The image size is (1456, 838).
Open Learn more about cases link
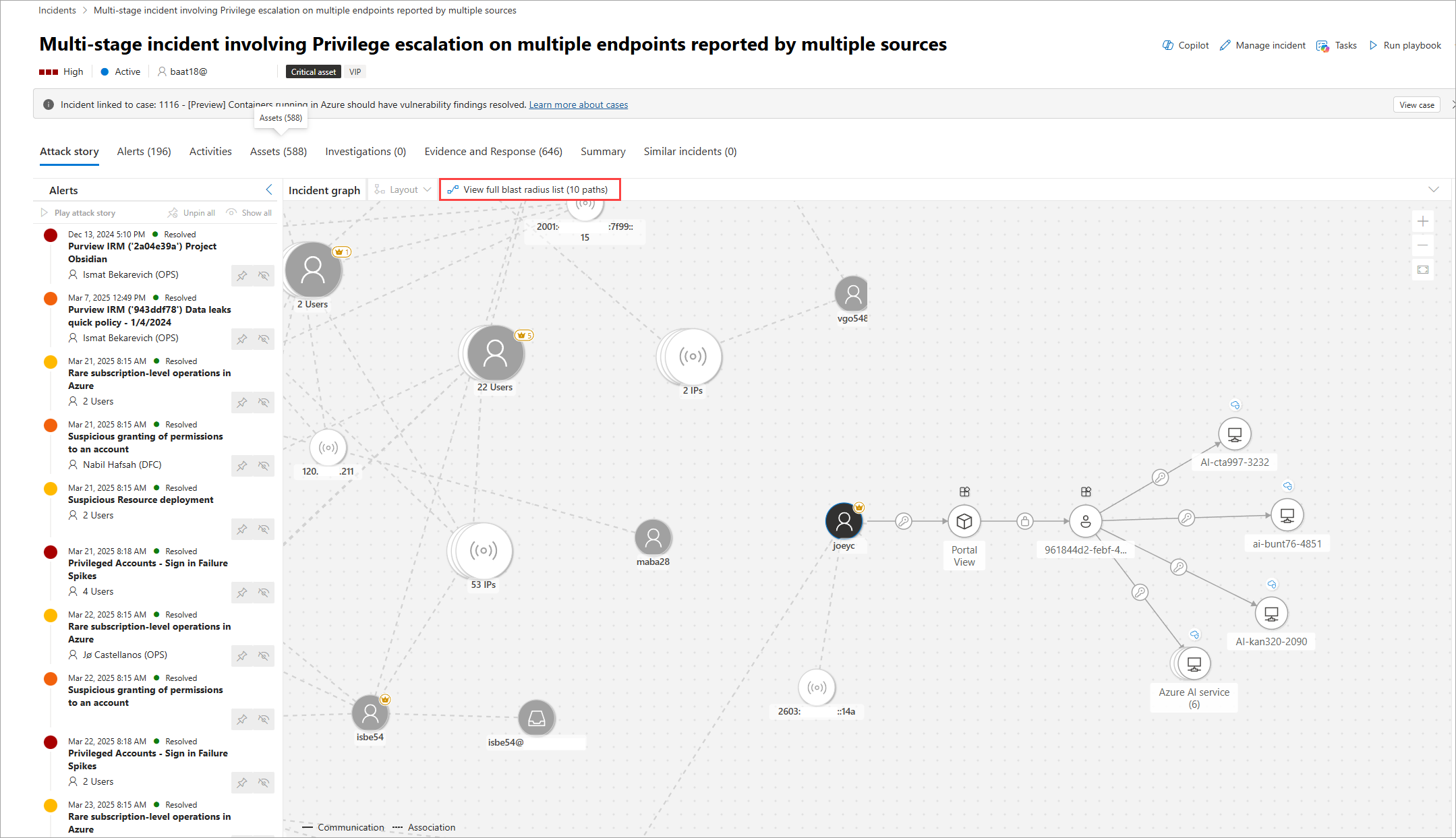click(x=578, y=104)
